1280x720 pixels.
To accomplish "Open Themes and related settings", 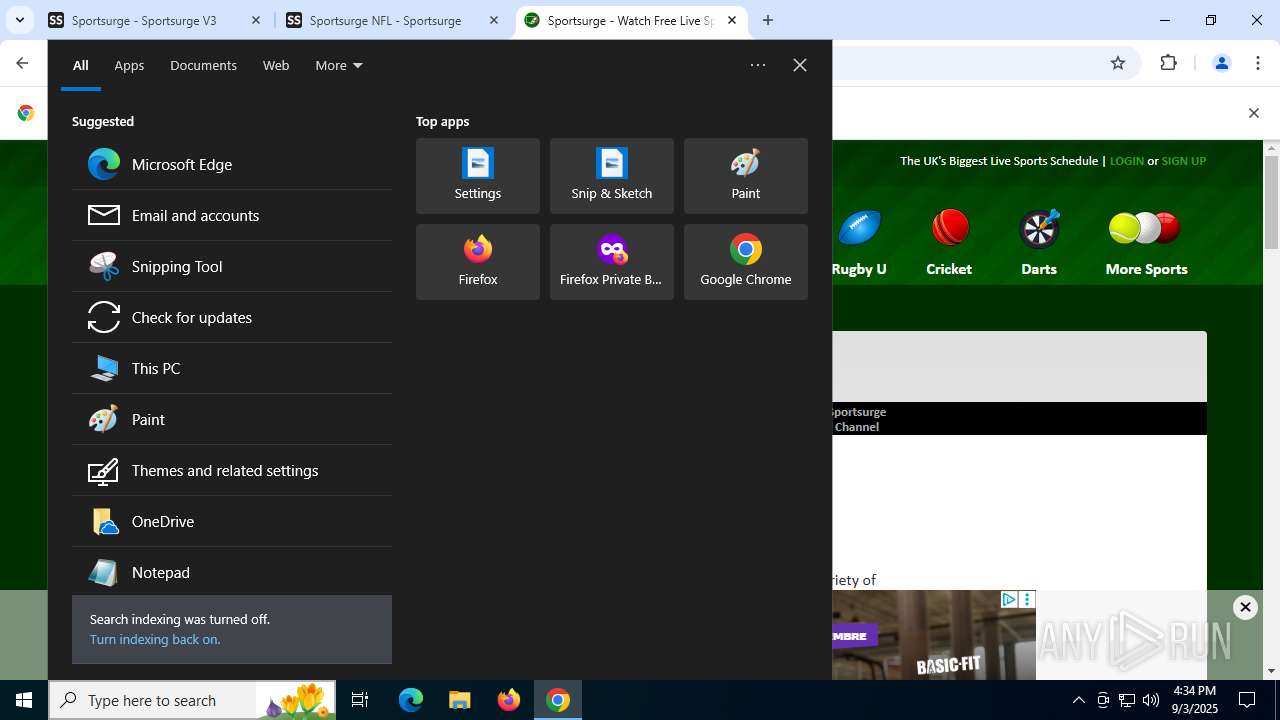I will click(232, 470).
